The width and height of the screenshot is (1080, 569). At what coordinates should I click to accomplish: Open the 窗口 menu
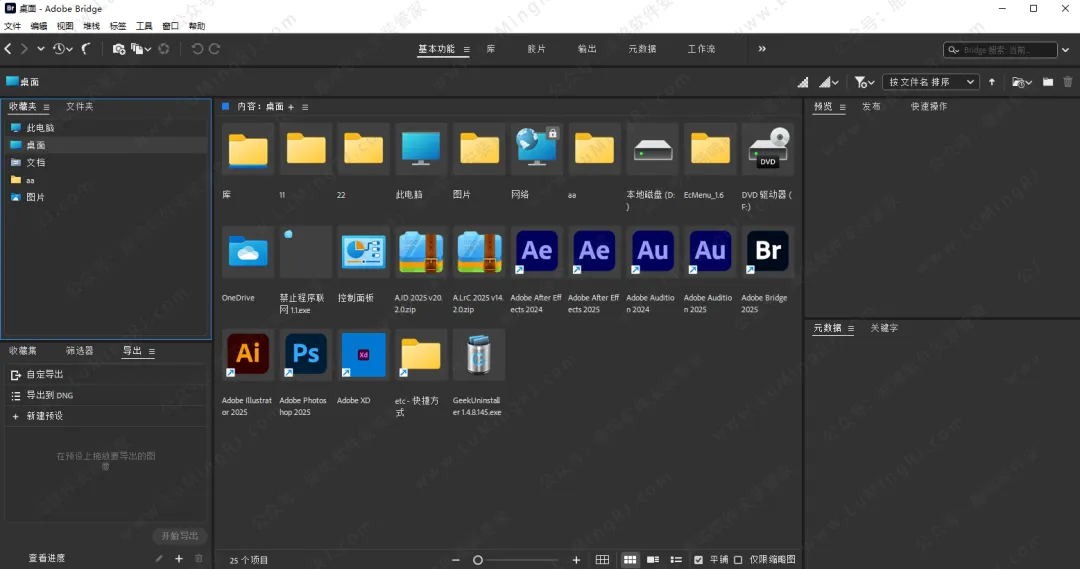pos(171,26)
